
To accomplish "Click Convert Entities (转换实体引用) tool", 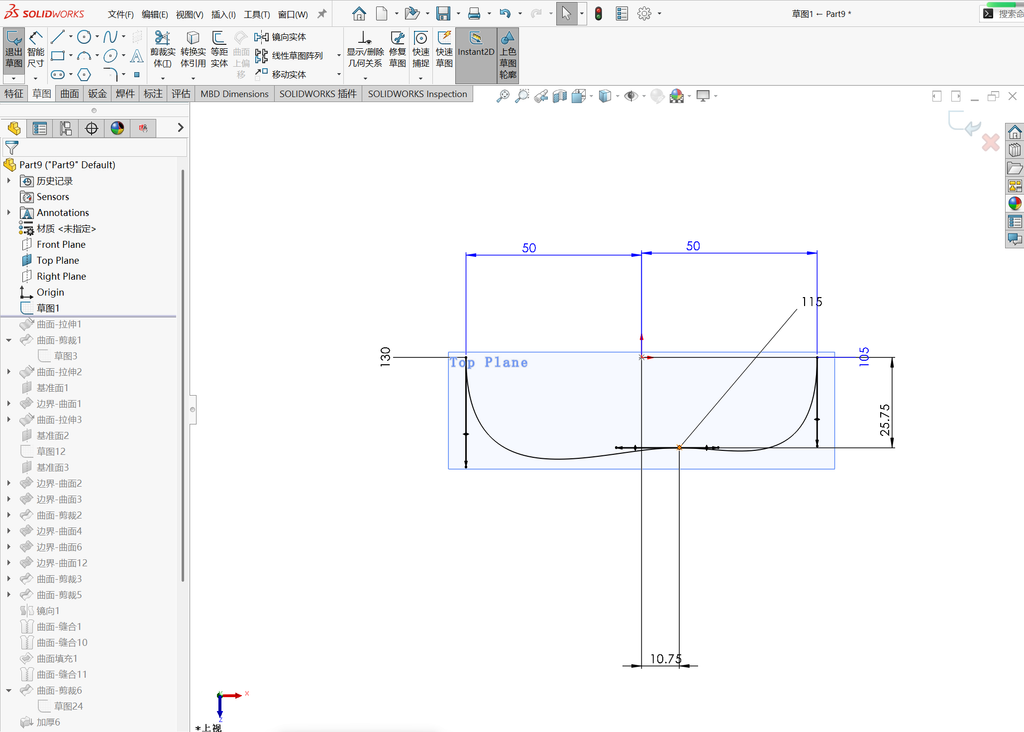I will (x=193, y=50).
